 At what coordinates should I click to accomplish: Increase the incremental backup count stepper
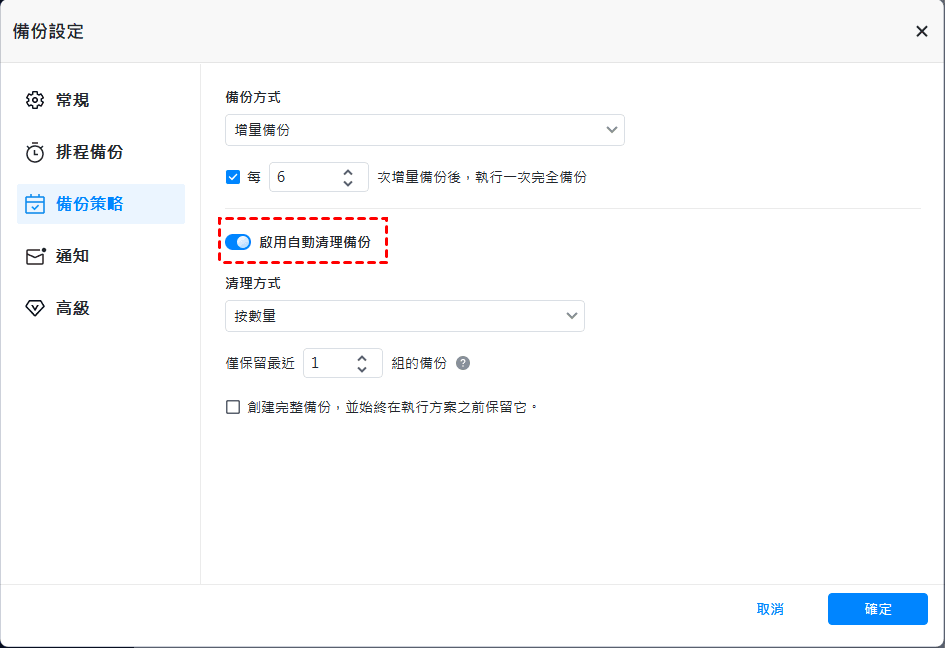[348, 171]
